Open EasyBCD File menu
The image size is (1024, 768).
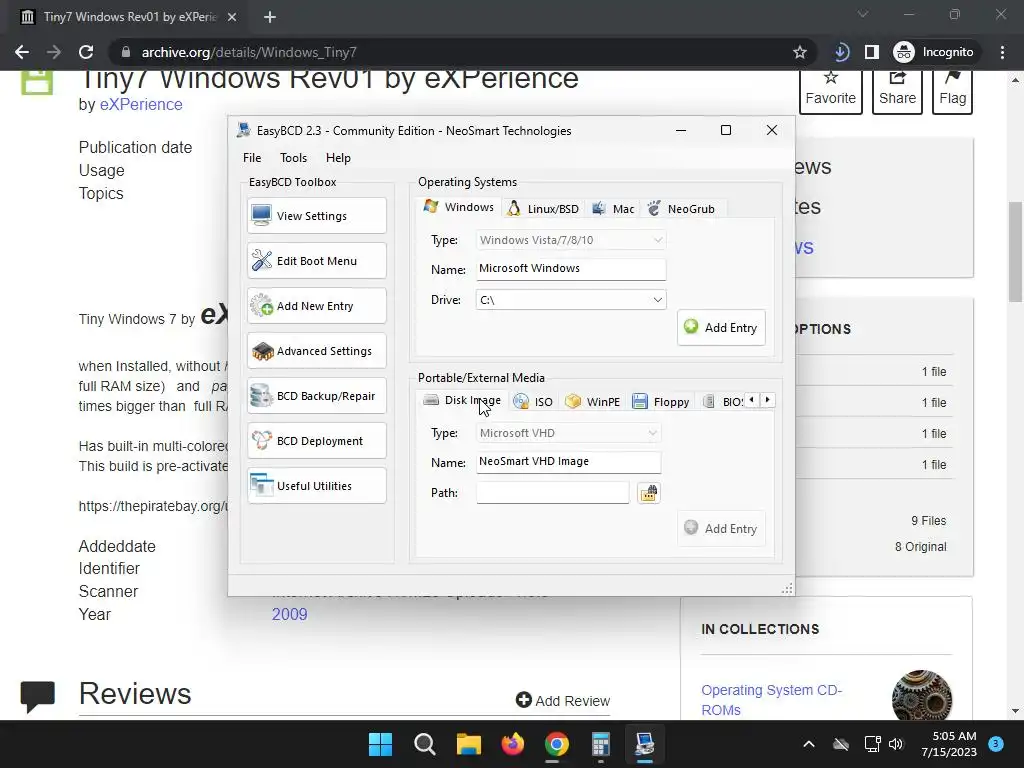pyautogui.click(x=252, y=157)
